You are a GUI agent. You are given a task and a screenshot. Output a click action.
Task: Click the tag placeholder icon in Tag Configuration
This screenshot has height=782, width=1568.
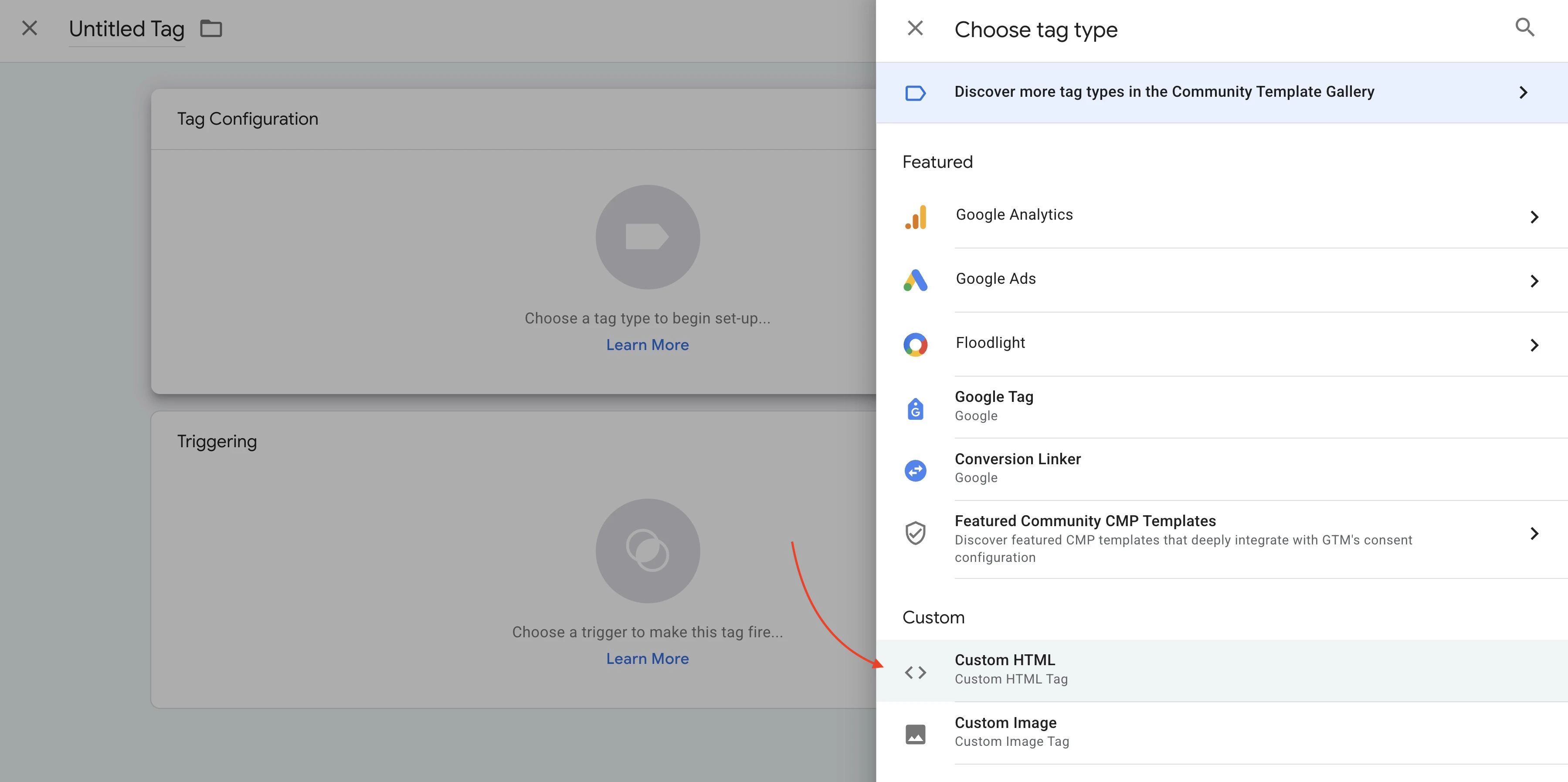pyautogui.click(x=648, y=237)
